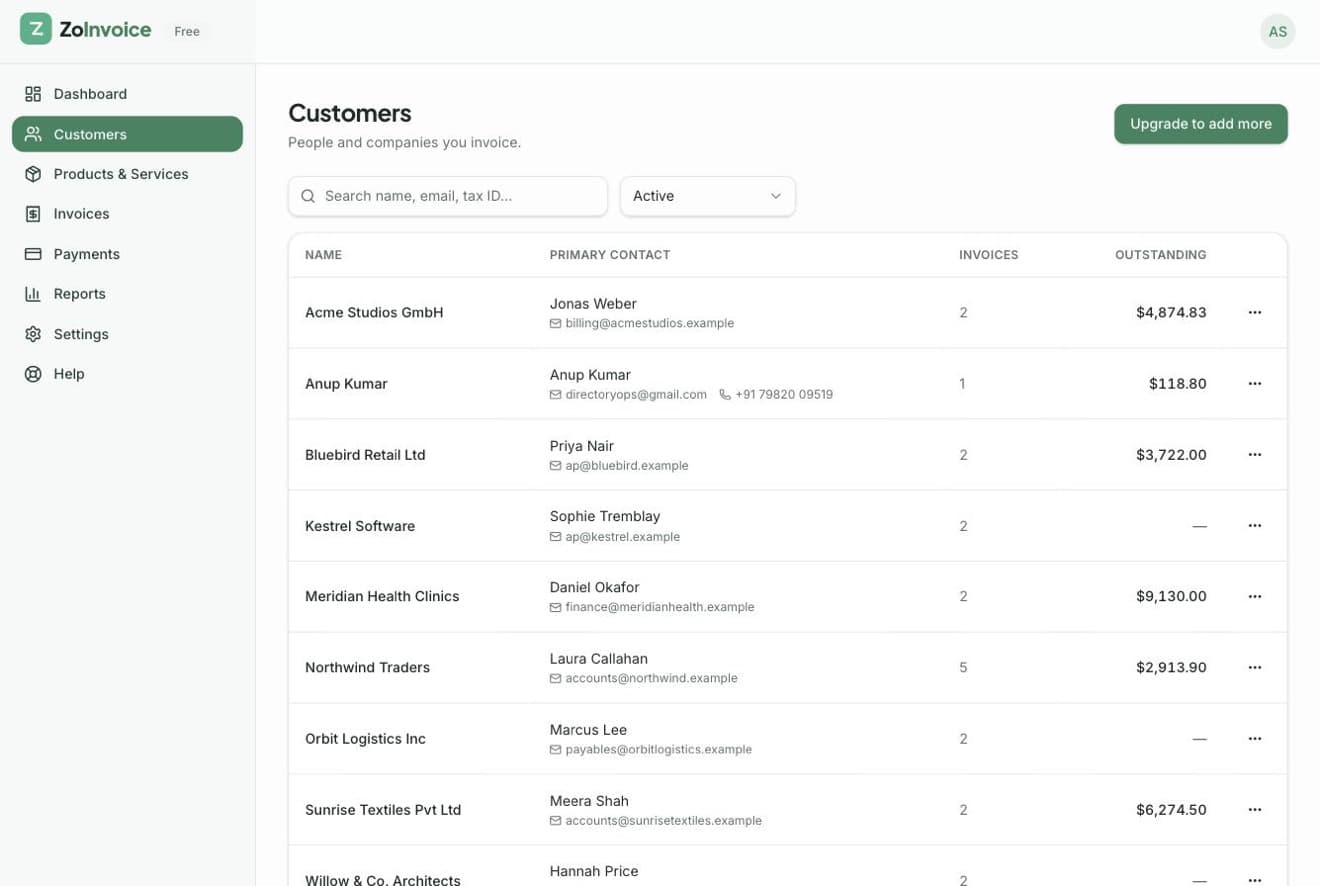
Task: Open row actions for Meridian Health Clinics
Action: click(1255, 596)
